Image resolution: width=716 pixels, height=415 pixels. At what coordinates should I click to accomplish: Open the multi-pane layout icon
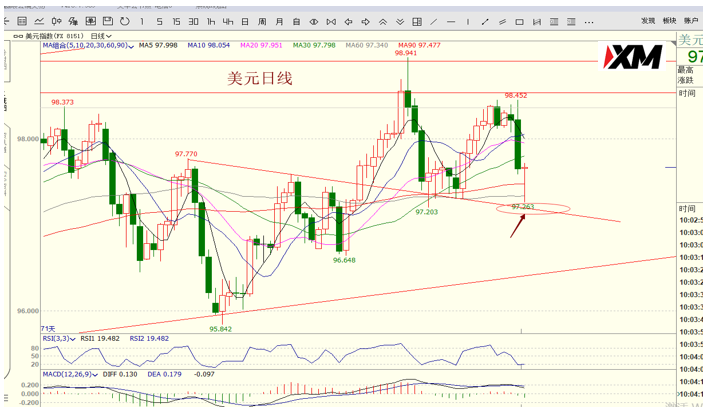point(417,21)
